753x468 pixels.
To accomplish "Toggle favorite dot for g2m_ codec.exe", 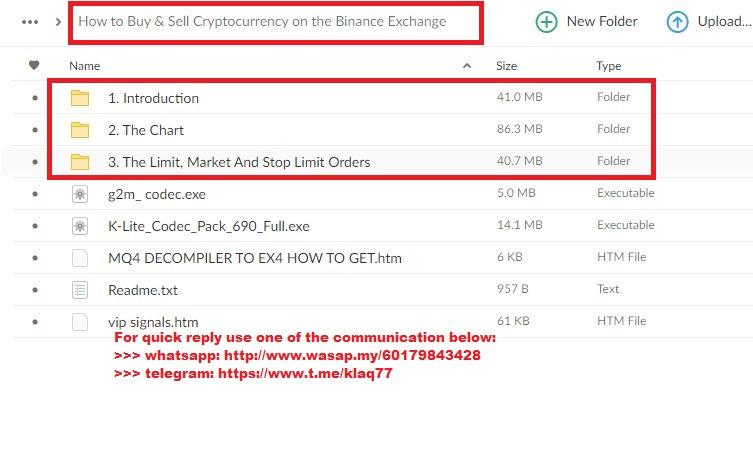I will (x=35, y=194).
